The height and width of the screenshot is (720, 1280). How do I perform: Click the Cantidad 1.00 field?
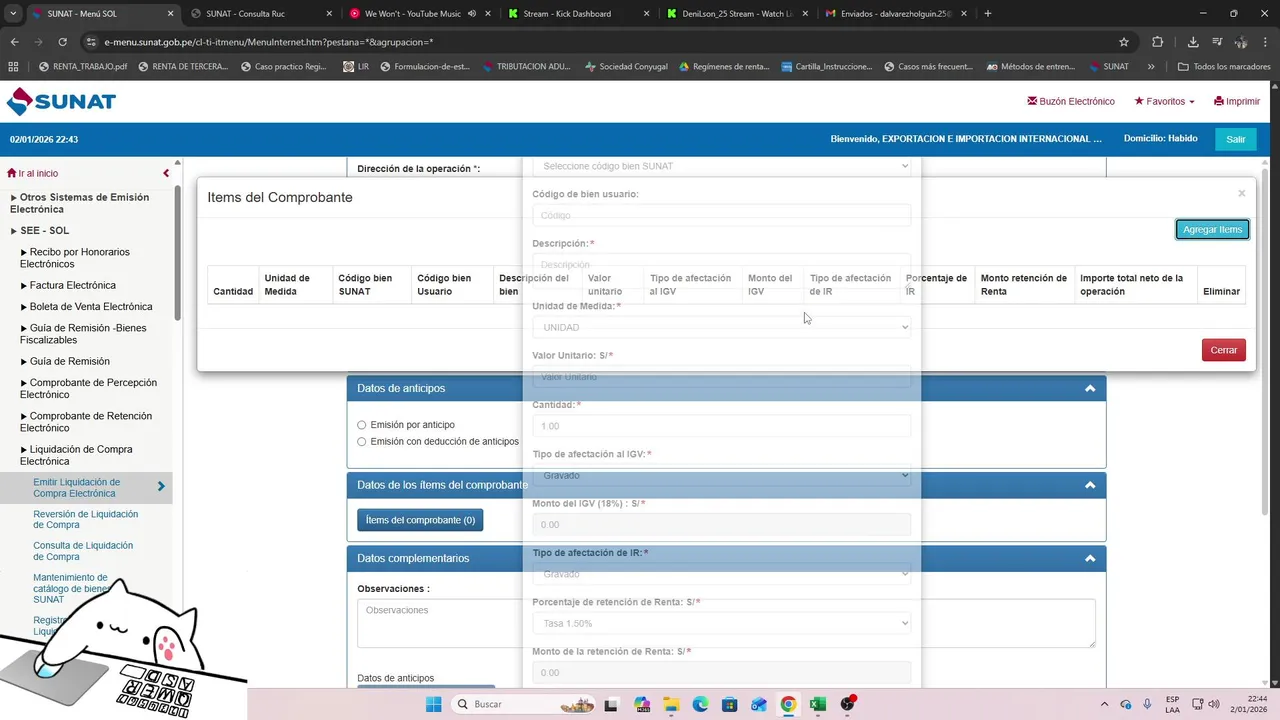722,426
